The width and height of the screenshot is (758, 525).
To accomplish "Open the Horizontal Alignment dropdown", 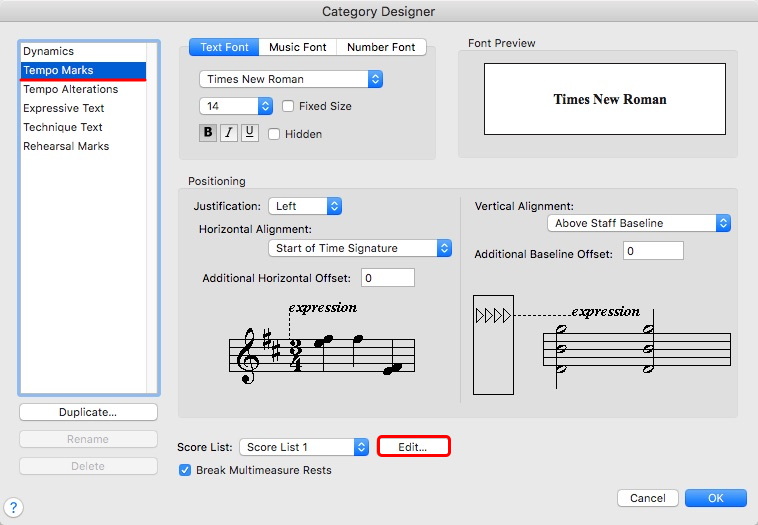I will [360, 248].
